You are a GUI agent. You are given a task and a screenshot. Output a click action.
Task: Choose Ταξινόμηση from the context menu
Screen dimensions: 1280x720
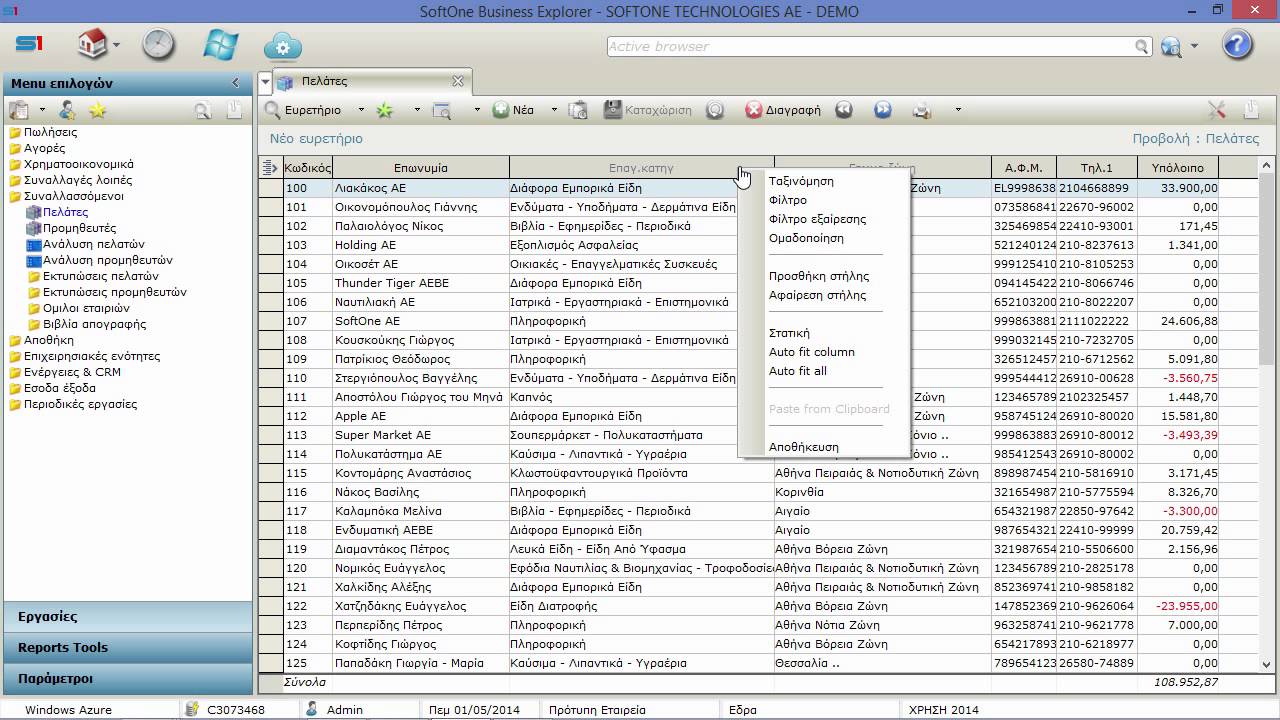click(801, 181)
